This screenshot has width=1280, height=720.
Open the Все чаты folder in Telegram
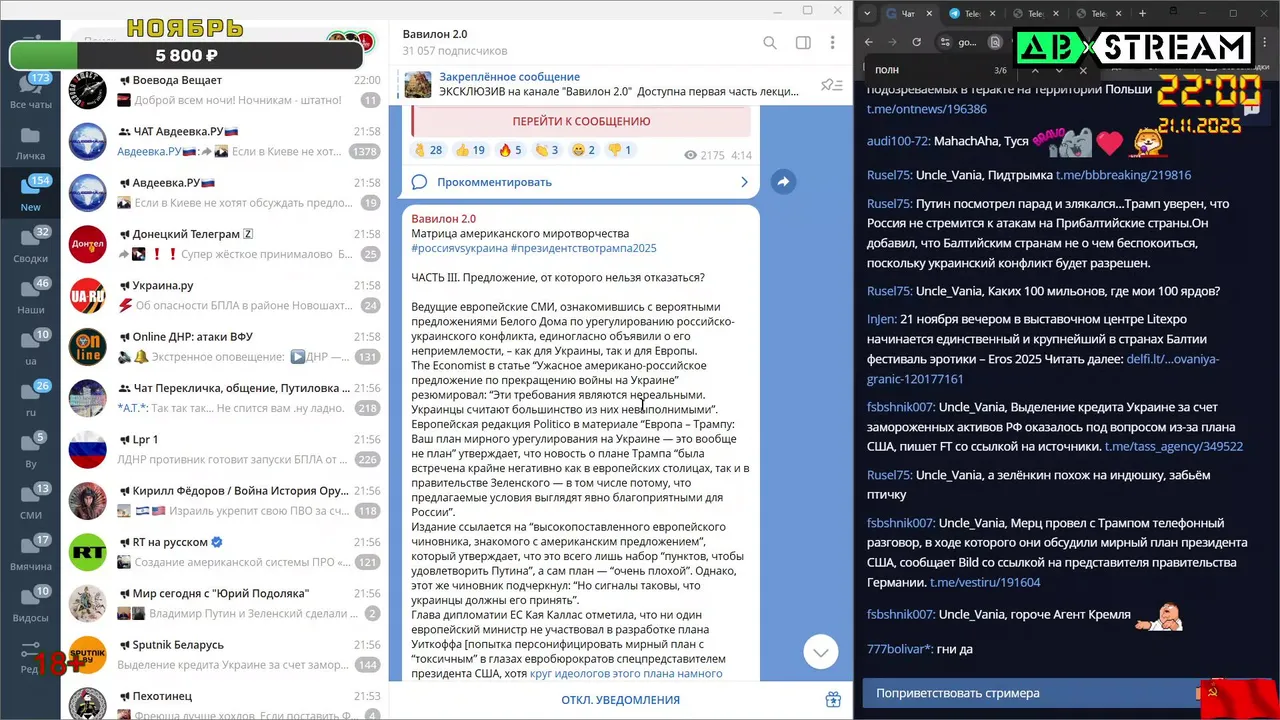pyautogui.click(x=30, y=92)
